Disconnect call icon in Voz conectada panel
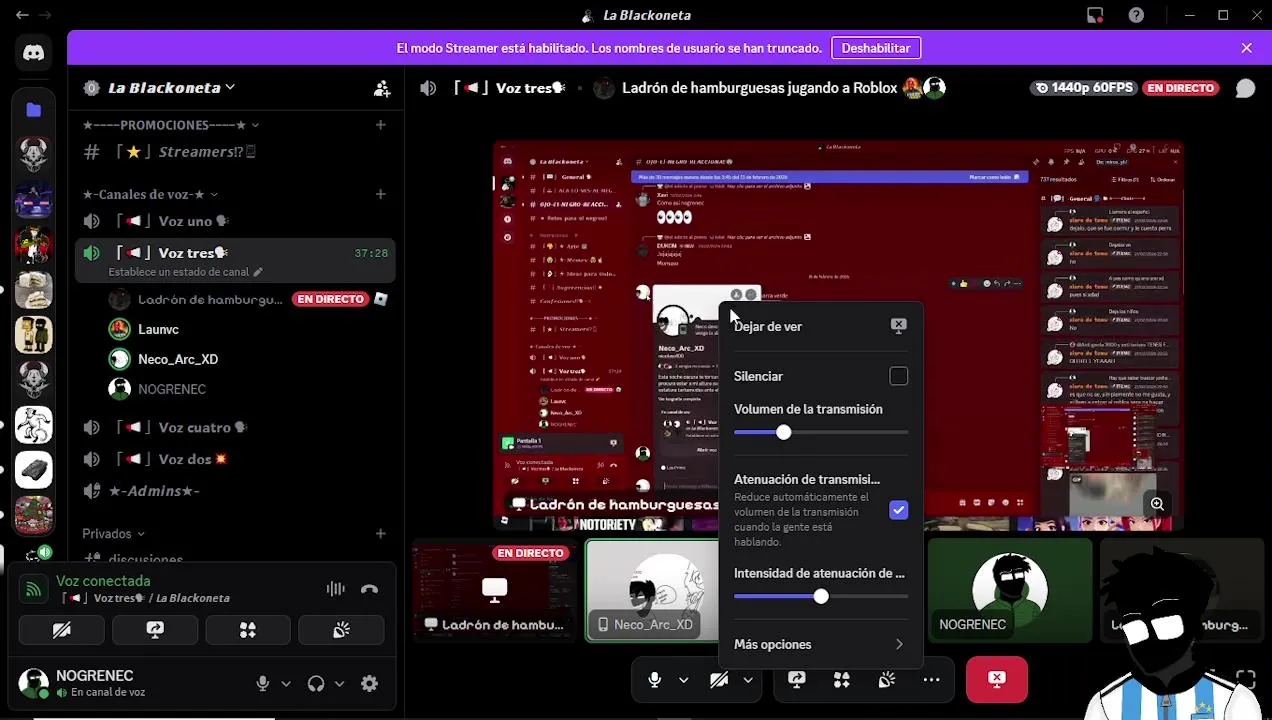 pyautogui.click(x=370, y=589)
